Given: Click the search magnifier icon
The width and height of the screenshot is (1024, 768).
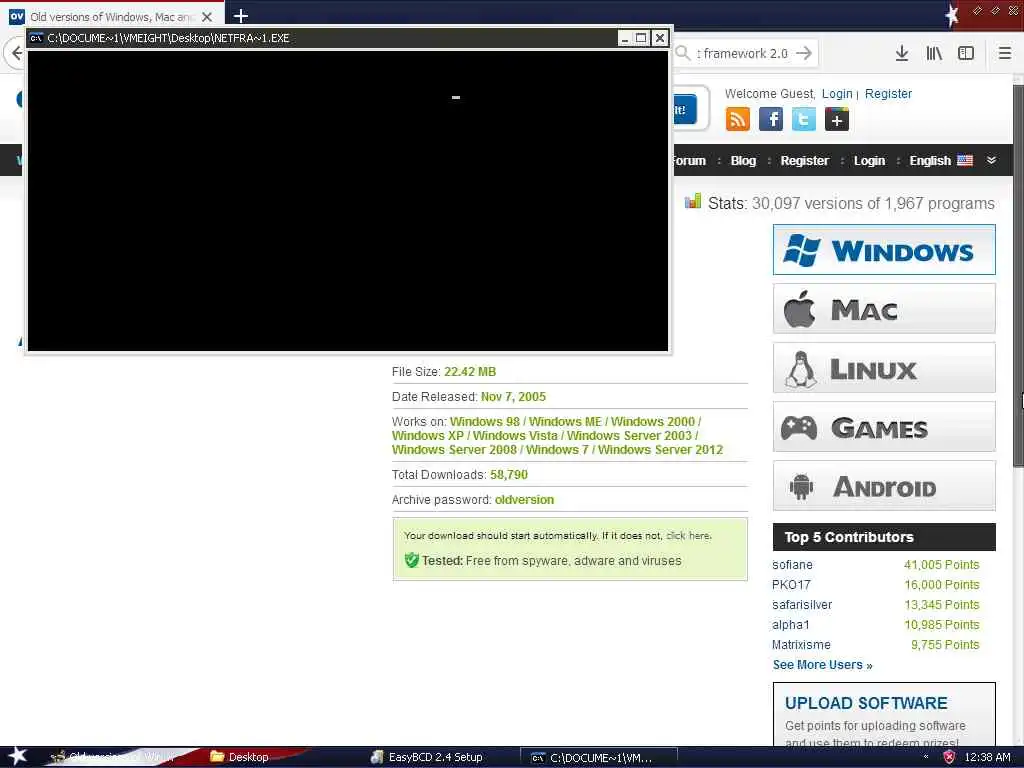Looking at the screenshot, I should pos(683,54).
